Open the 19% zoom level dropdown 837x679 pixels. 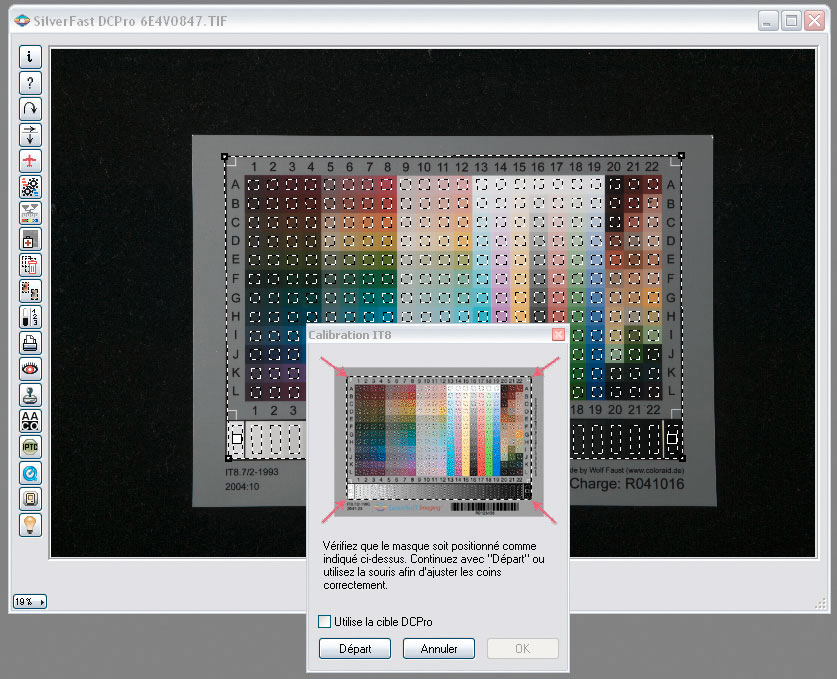29,602
